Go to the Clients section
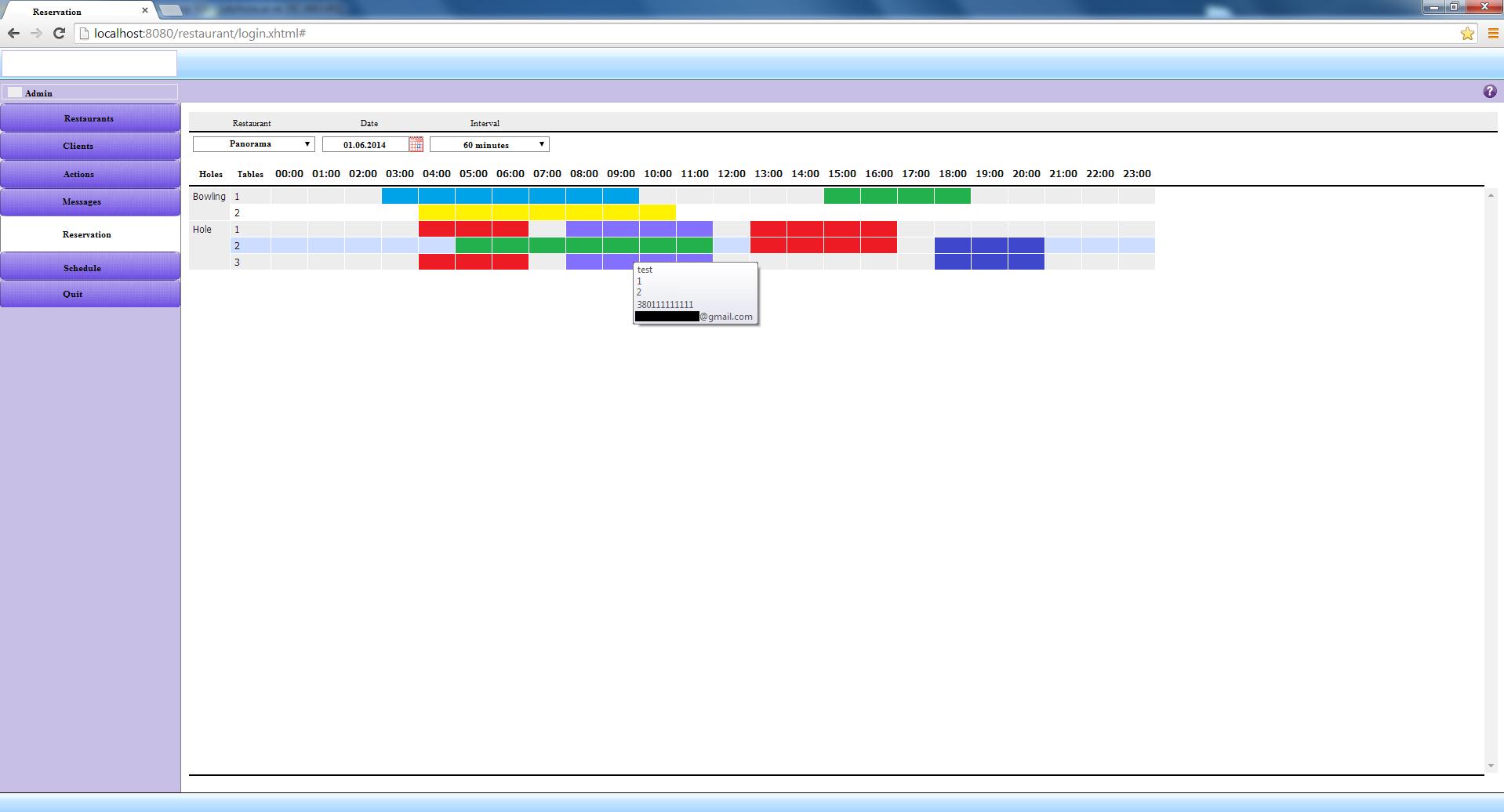This screenshot has height=812, width=1504. [78, 146]
